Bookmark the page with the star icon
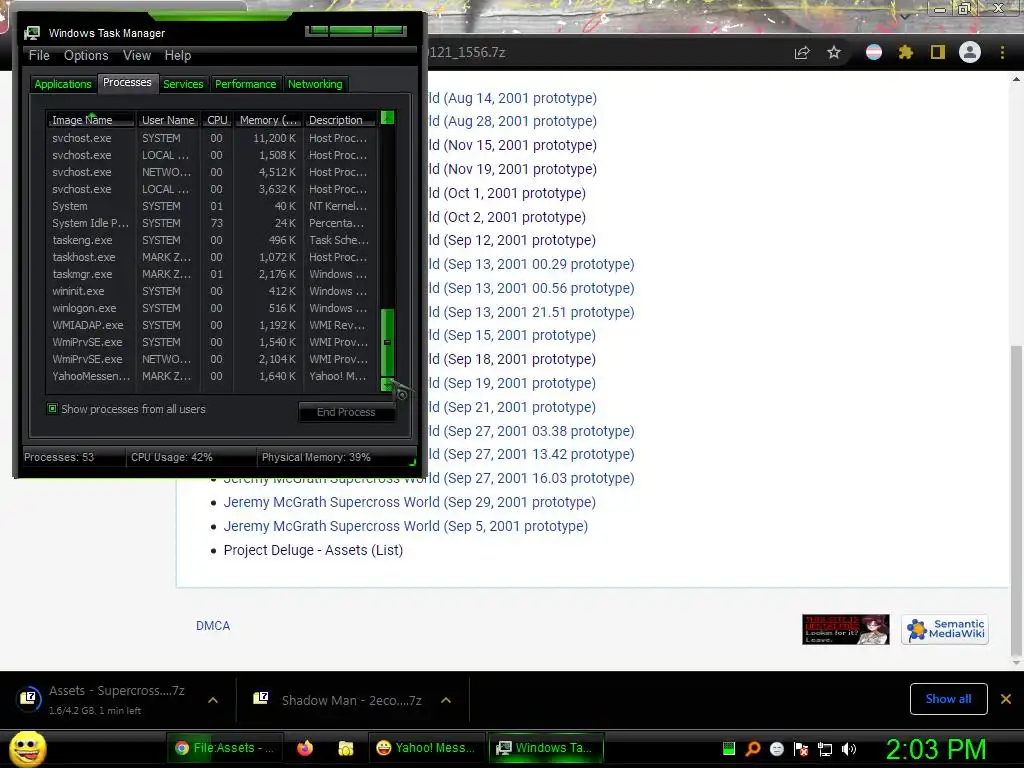The image size is (1024, 768). coord(834,52)
